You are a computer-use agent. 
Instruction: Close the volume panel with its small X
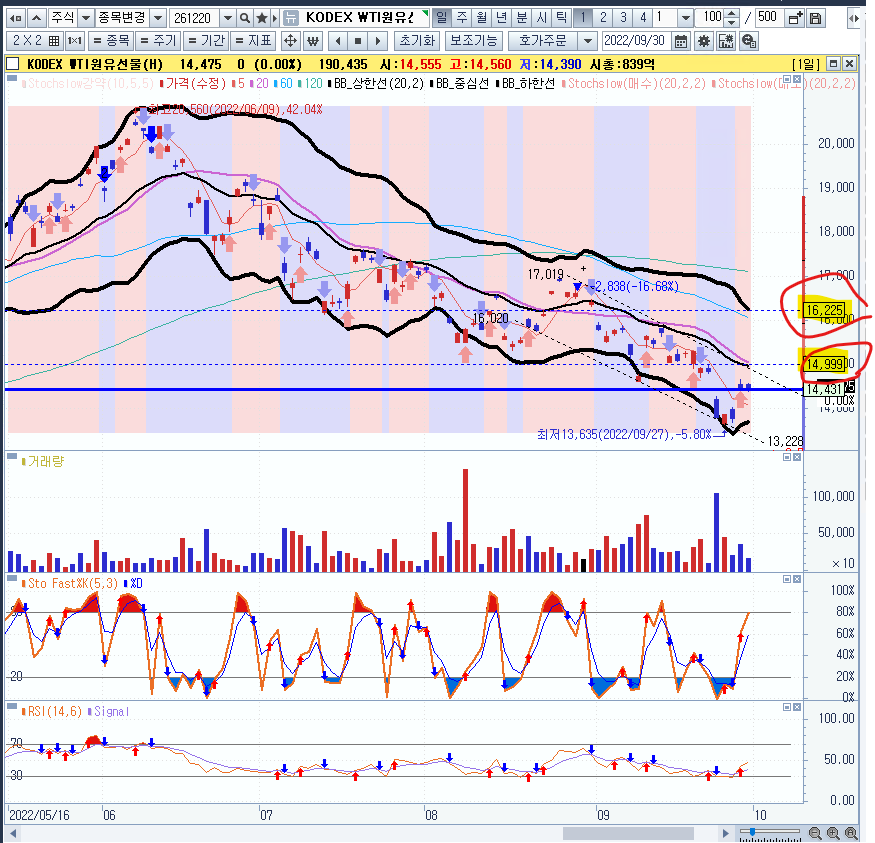[x=797, y=457]
